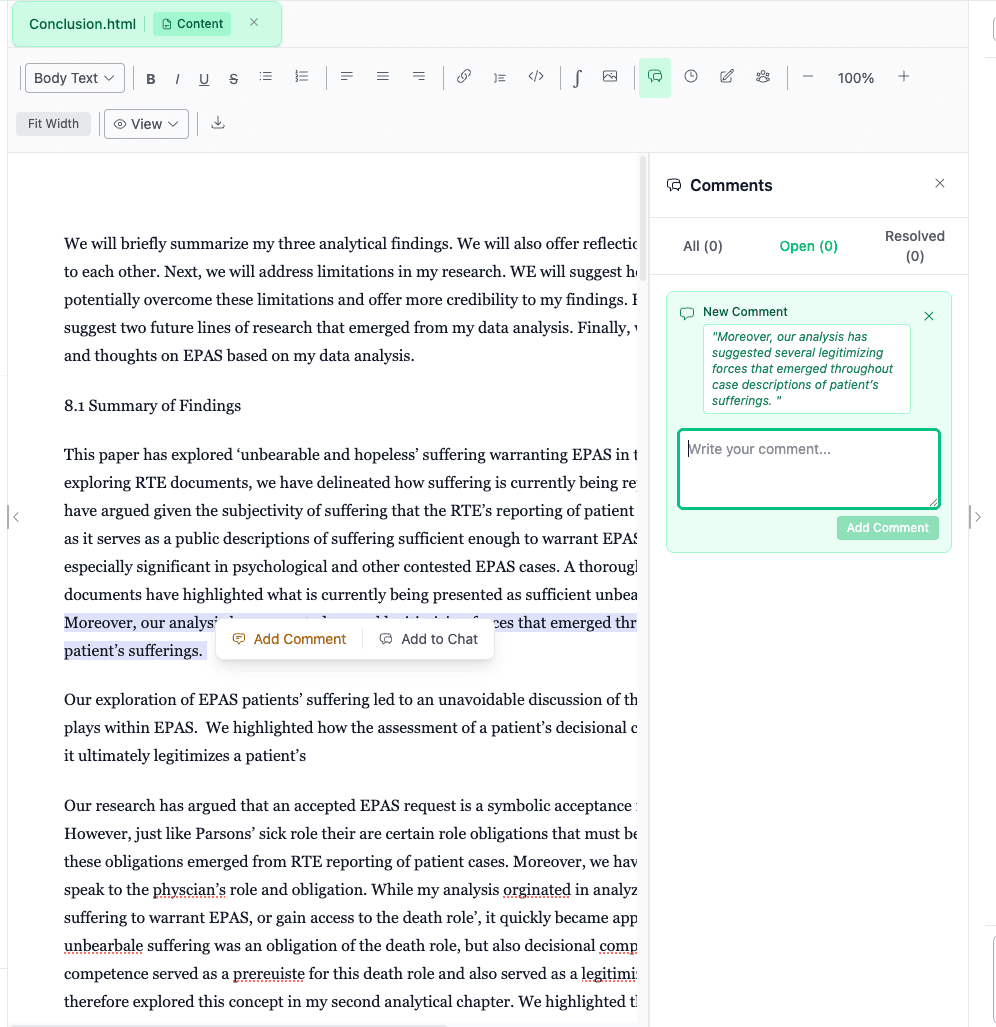Image resolution: width=996 pixels, height=1027 pixels.
Task: Click the document vertical scrollbar
Action: 643,219
